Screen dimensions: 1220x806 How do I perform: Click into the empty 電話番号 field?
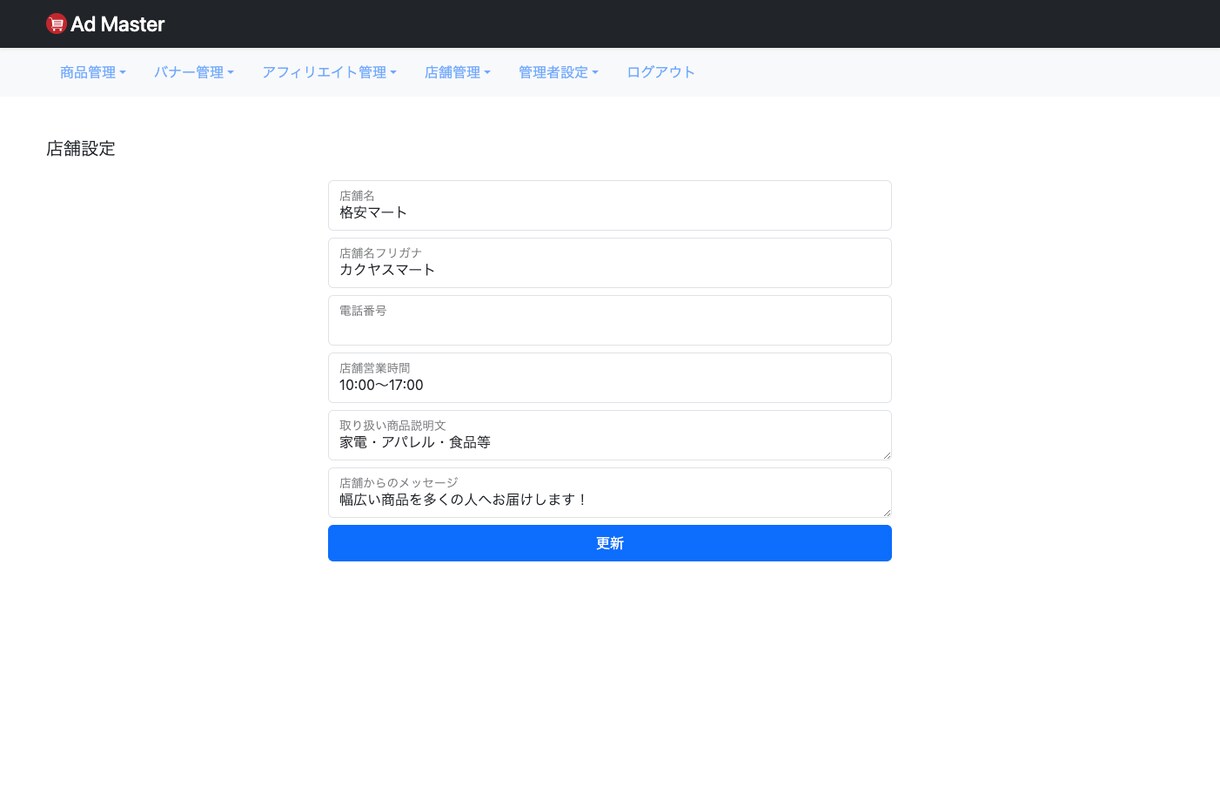click(x=610, y=320)
